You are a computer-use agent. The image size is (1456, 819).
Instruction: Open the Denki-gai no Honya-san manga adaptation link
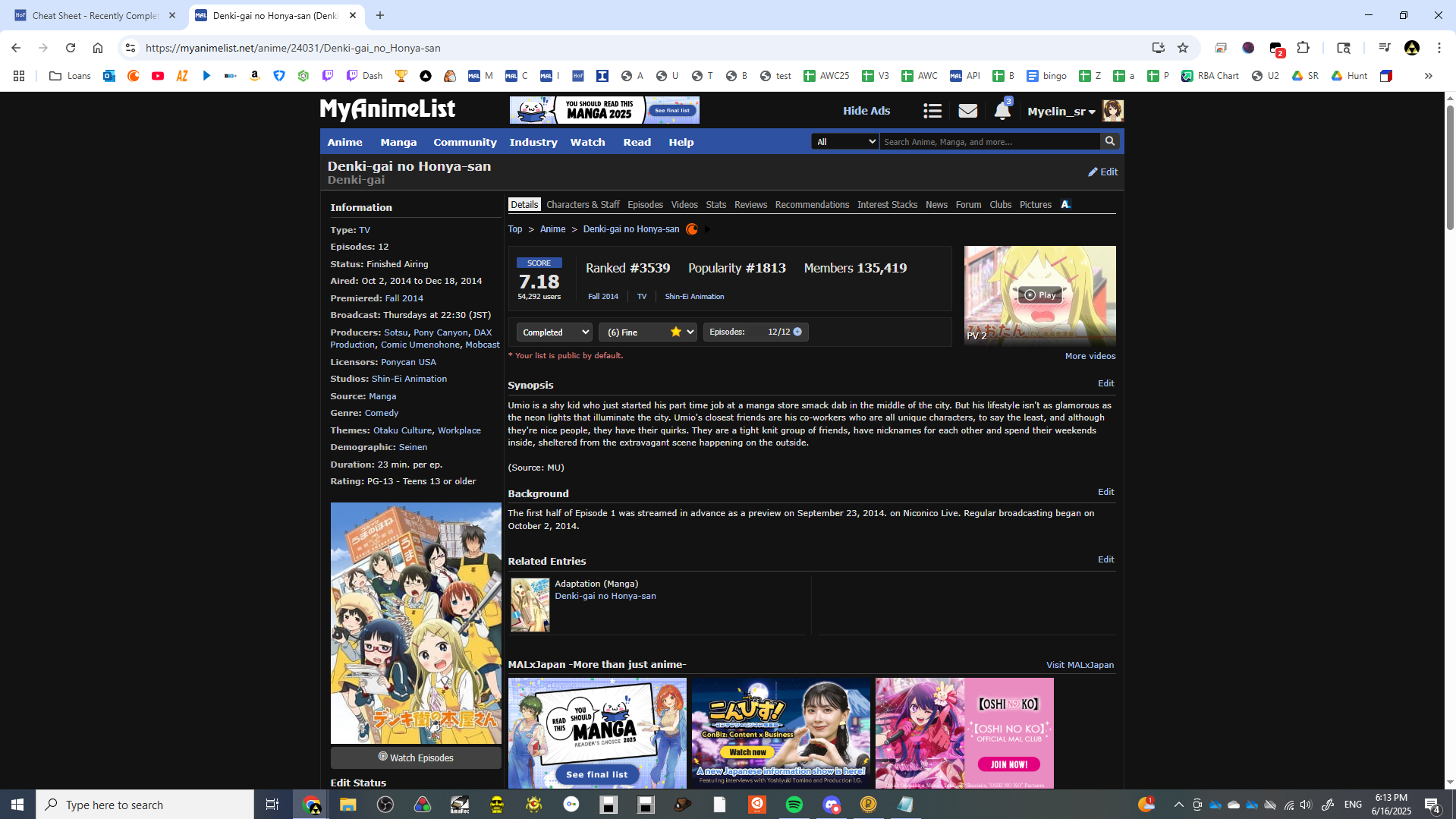pyautogui.click(x=605, y=596)
